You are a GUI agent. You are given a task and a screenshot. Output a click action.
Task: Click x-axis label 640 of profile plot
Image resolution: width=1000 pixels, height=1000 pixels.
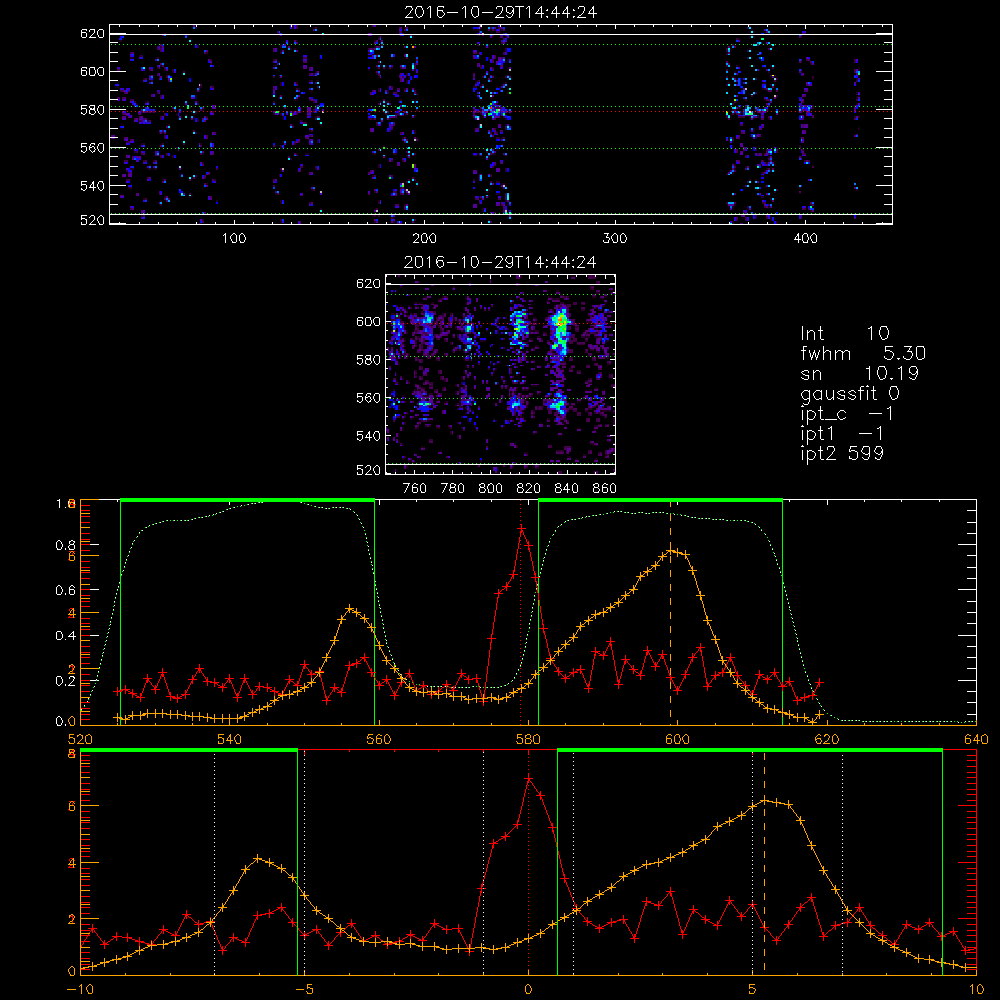(976, 739)
